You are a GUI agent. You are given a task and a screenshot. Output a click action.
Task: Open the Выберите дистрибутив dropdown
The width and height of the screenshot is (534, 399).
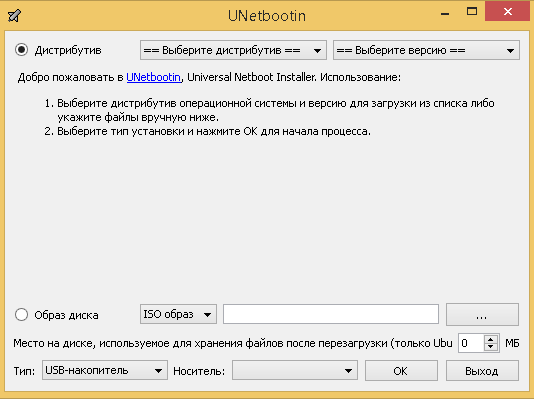(x=233, y=50)
